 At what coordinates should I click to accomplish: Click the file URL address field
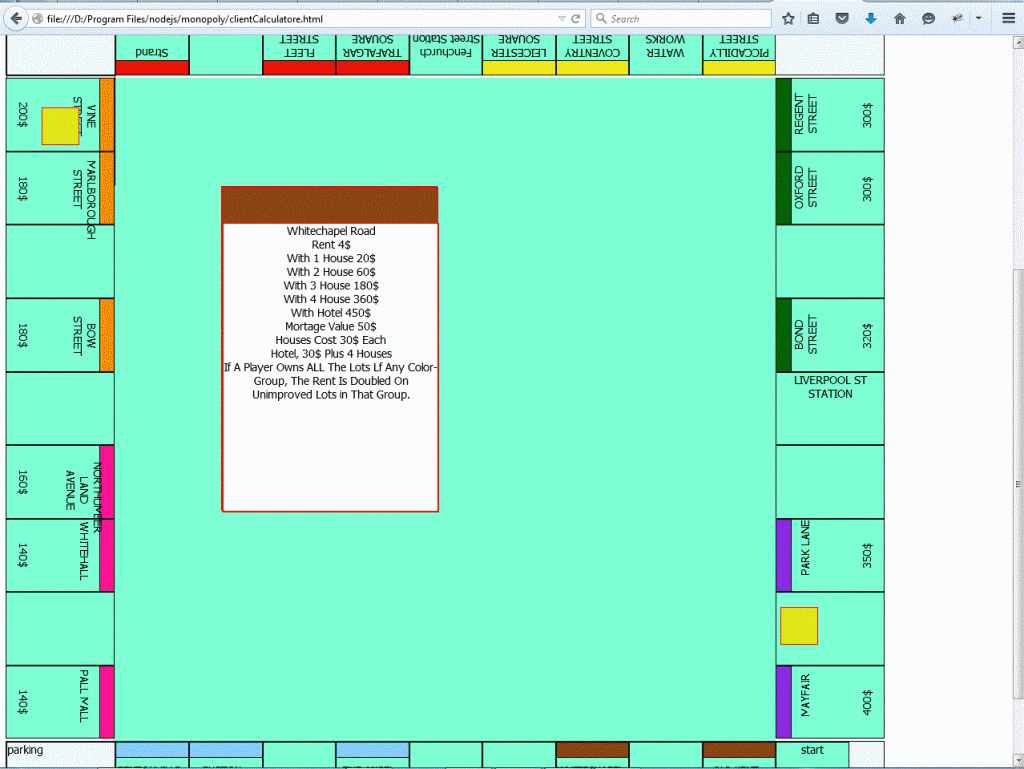click(300, 19)
